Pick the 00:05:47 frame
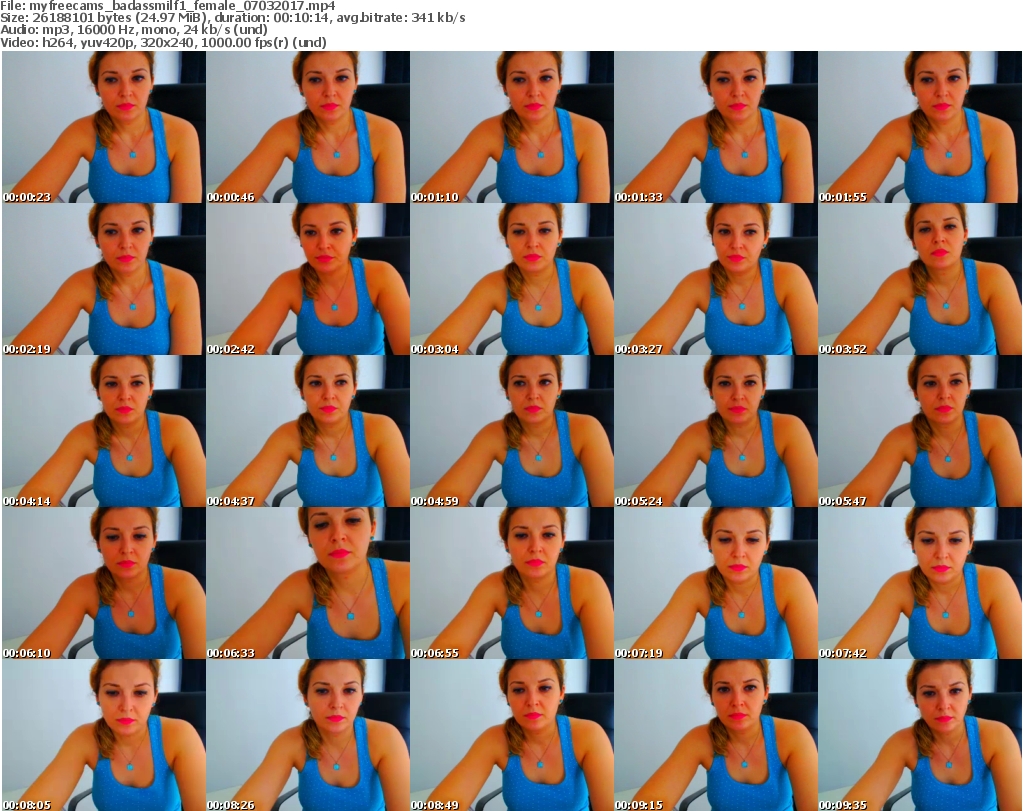The height and width of the screenshot is (811, 1024). (920, 431)
